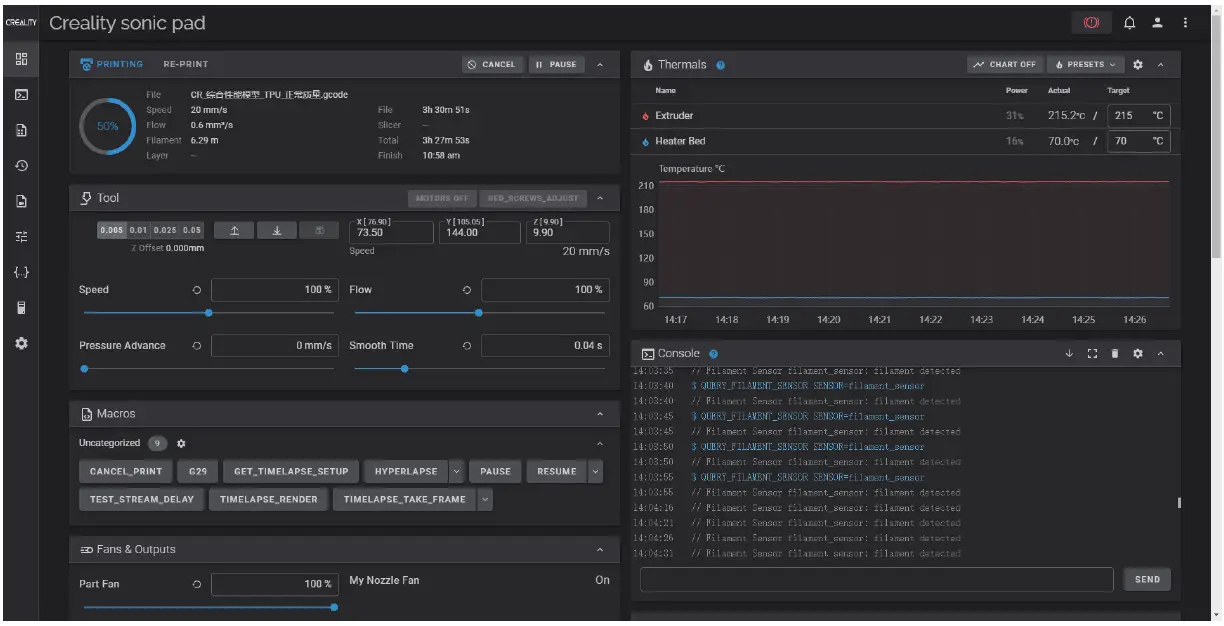This screenshot has height=626, width=1224.
Task: Clear the console with trash icon
Action: pos(1115,354)
